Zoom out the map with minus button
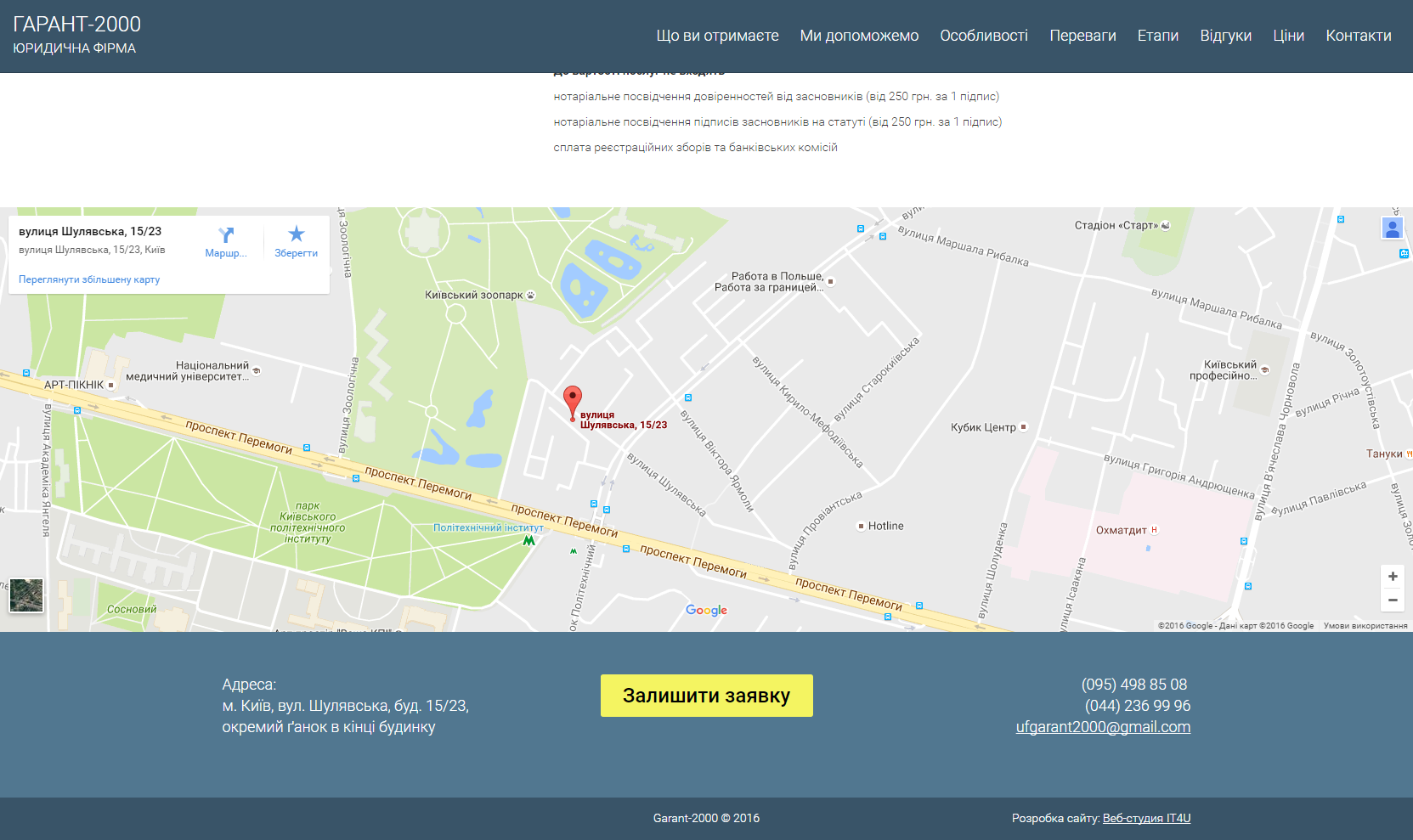This screenshot has height=840, width=1413. tap(1393, 600)
